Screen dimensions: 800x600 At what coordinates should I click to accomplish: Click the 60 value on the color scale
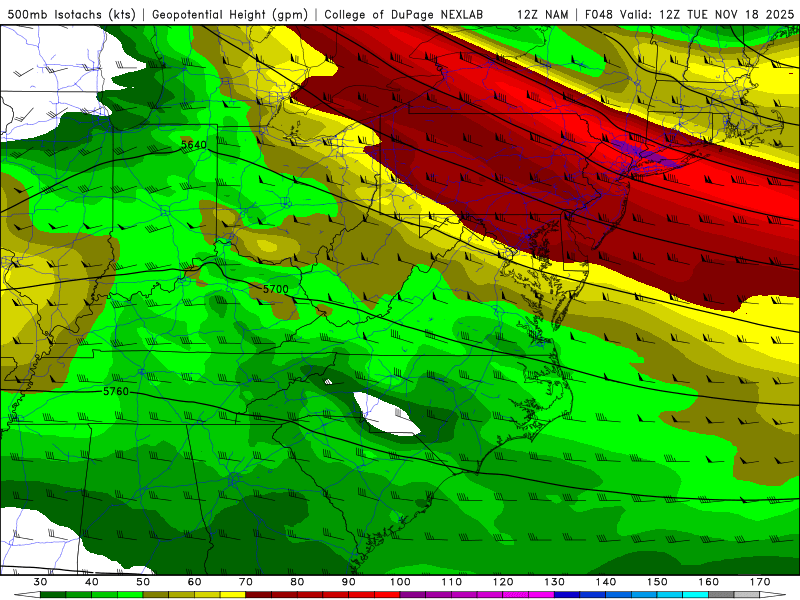click(194, 582)
